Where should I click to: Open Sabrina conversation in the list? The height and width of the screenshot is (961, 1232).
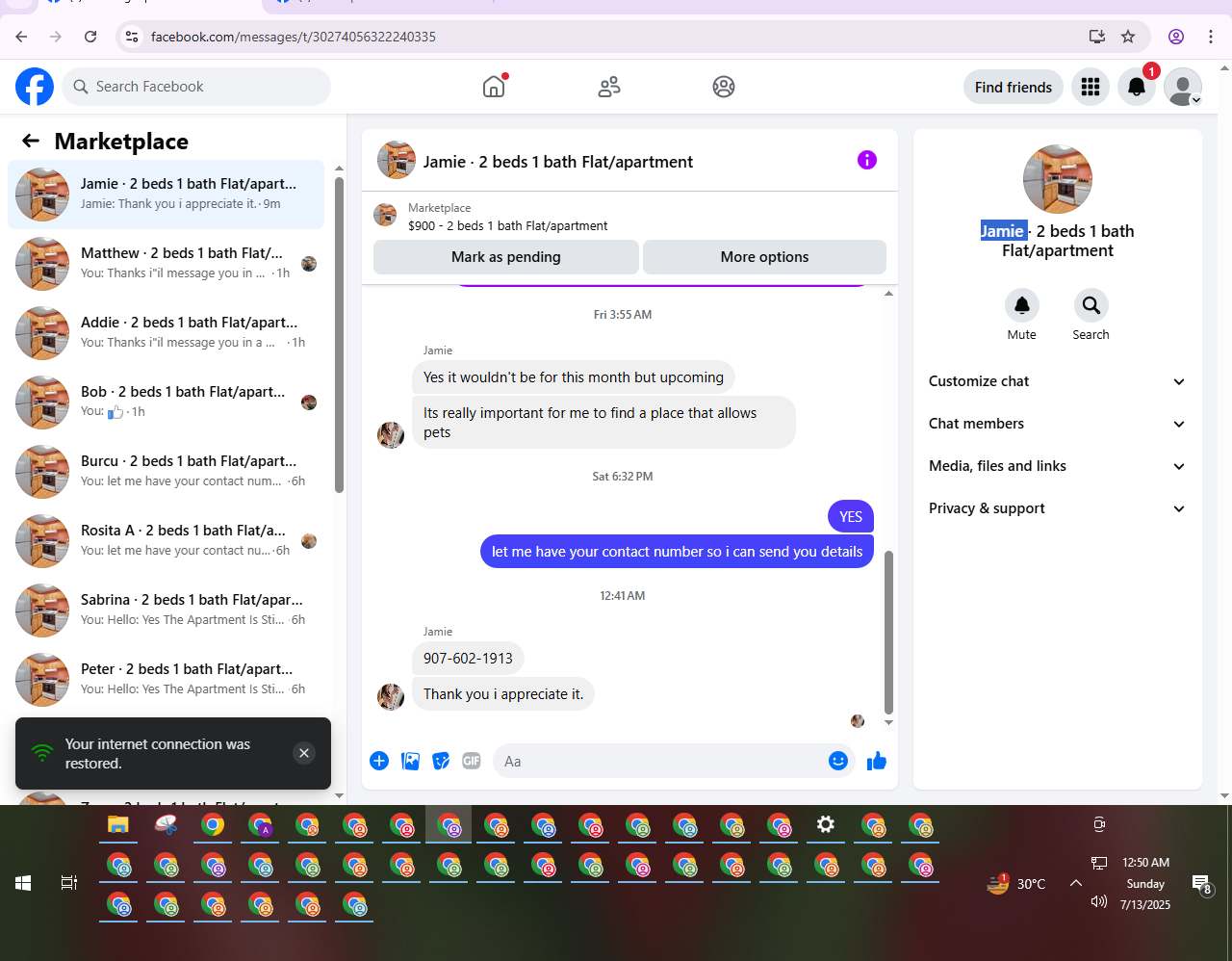pos(166,610)
